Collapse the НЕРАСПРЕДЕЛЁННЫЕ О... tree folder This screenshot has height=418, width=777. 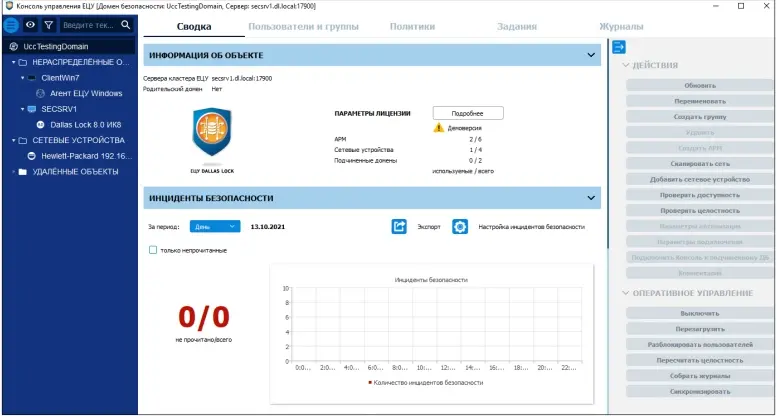[x=13, y=62]
